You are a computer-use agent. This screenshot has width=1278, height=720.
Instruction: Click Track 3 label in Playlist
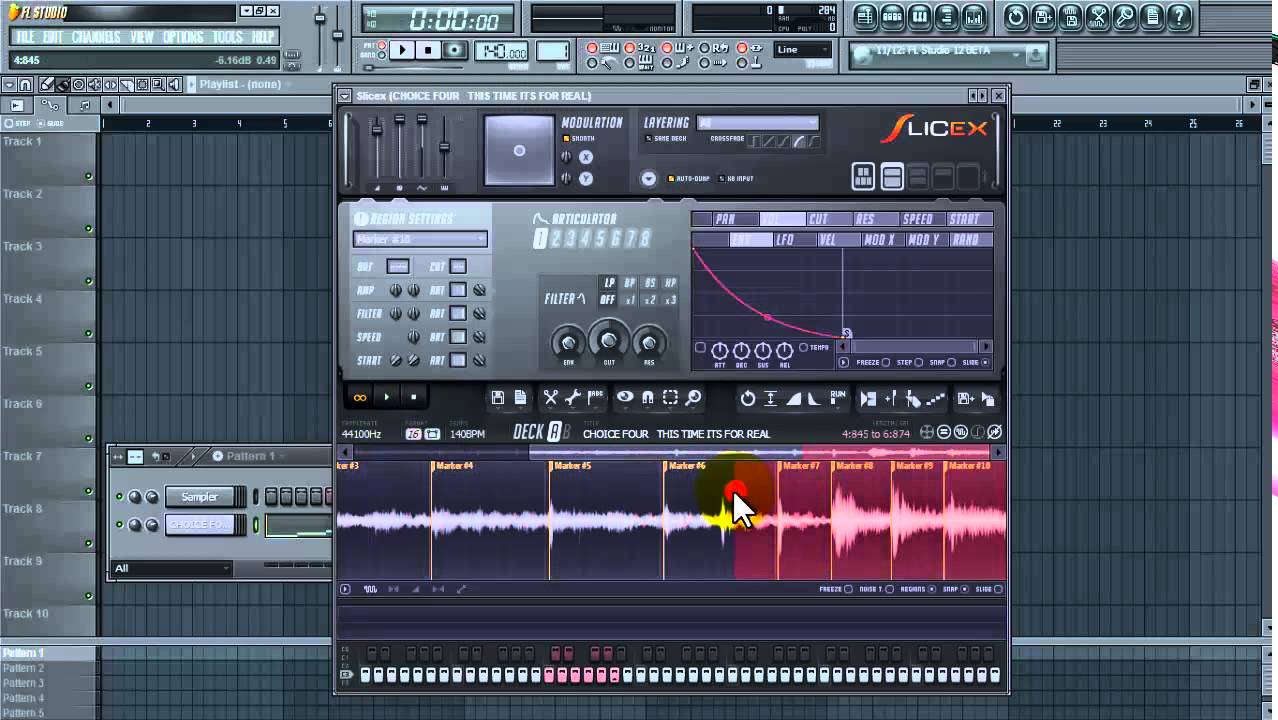tap(22, 246)
